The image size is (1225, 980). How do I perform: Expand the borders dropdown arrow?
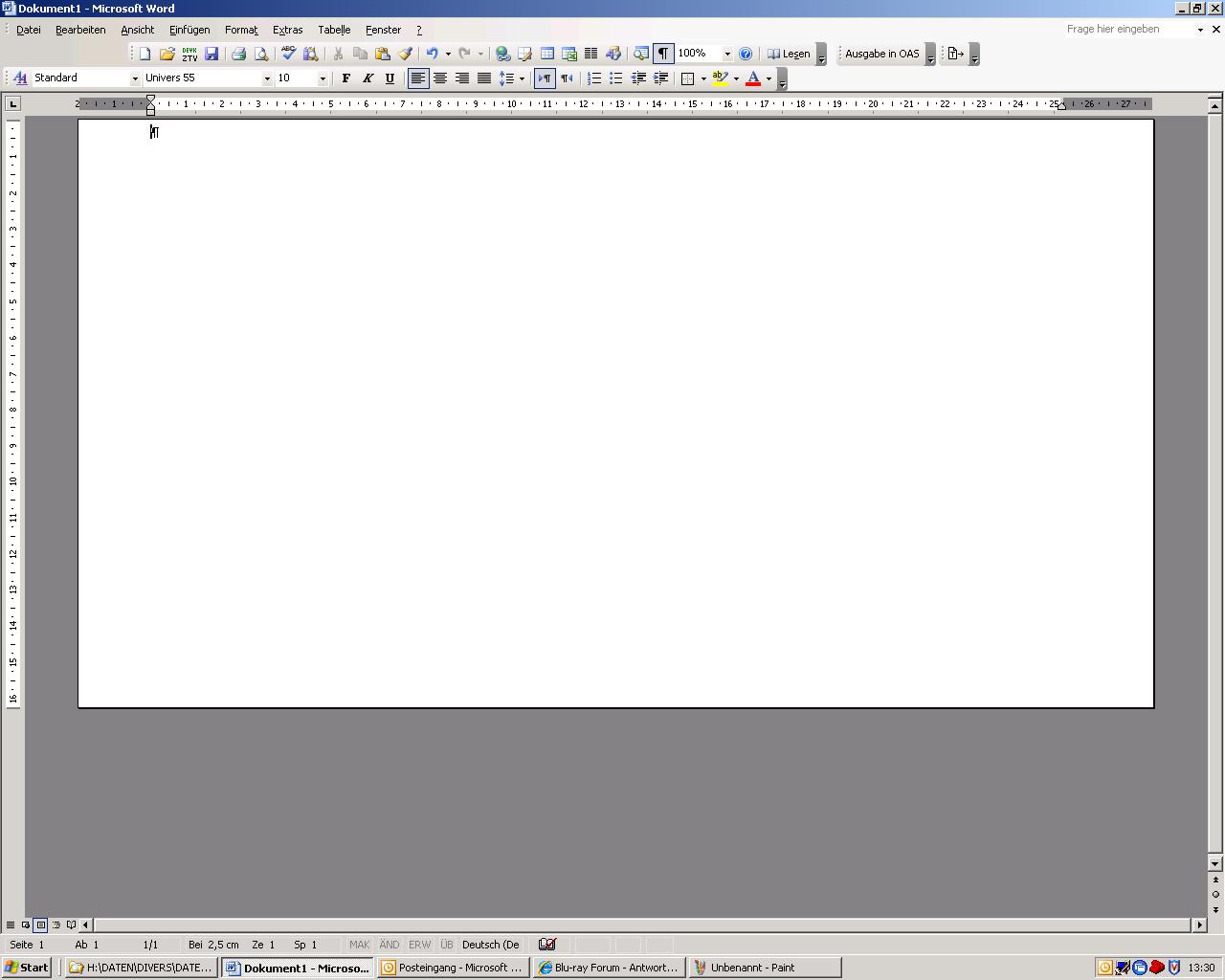click(703, 78)
